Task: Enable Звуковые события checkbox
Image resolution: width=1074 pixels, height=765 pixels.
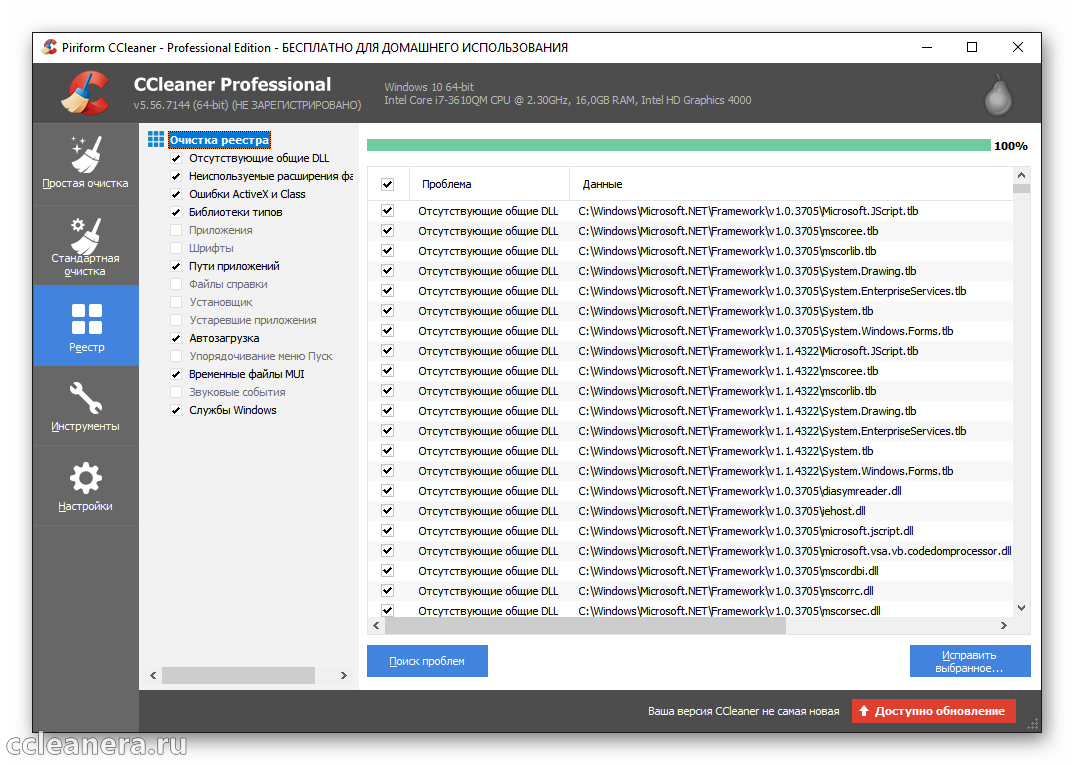Action: click(176, 392)
